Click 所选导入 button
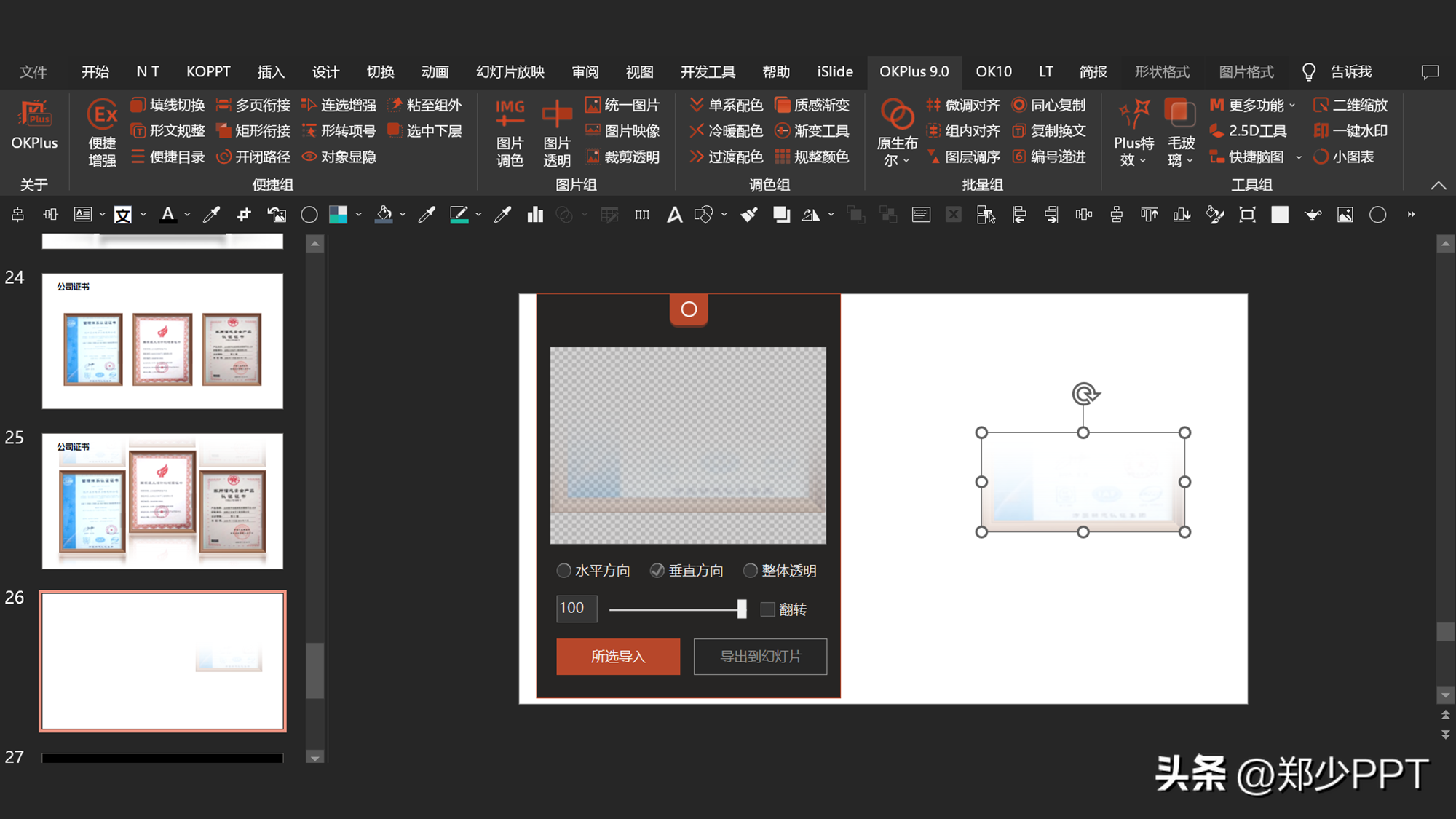The width and height of the screenshot is (1456, 819). click(618, 657)
